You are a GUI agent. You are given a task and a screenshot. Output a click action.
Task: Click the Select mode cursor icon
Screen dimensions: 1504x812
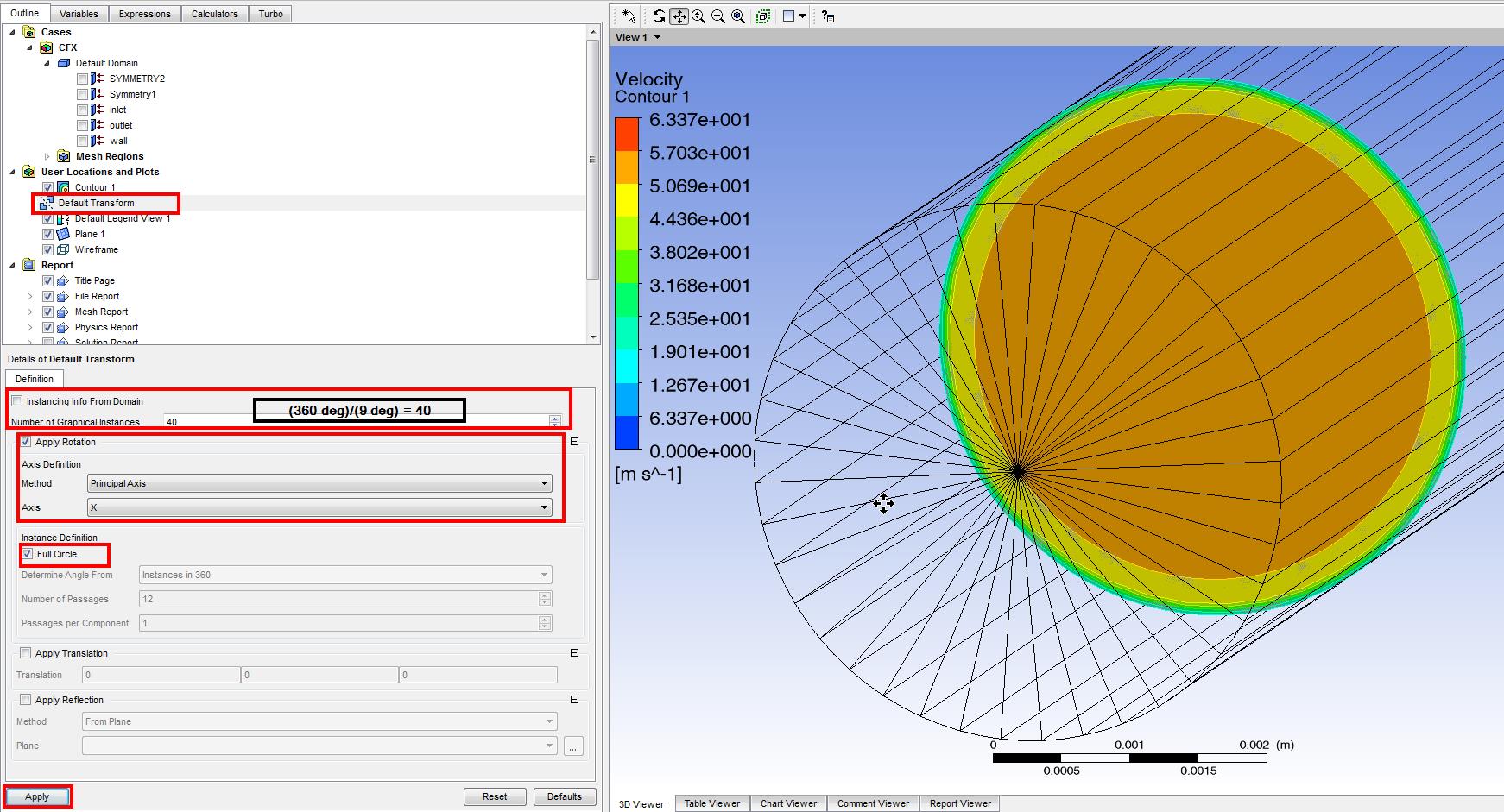629,16
